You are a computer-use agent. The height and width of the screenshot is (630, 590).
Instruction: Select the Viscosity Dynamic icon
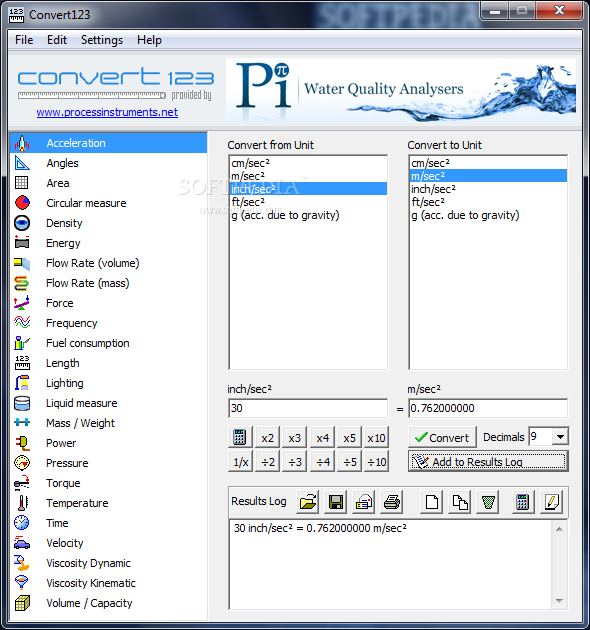22,563
